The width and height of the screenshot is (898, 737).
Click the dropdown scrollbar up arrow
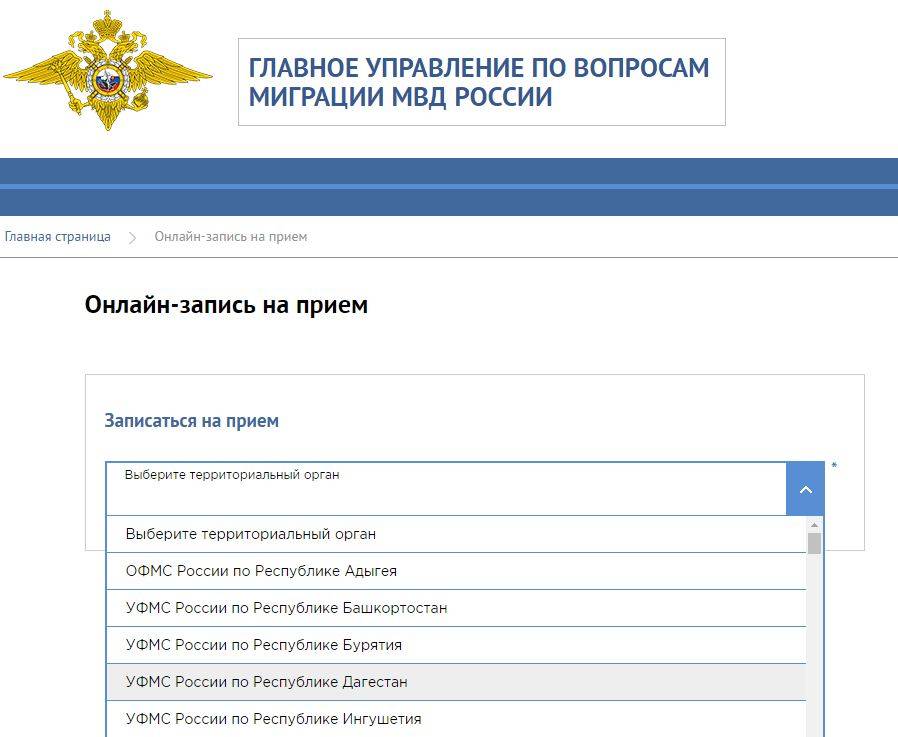(814, 525)
